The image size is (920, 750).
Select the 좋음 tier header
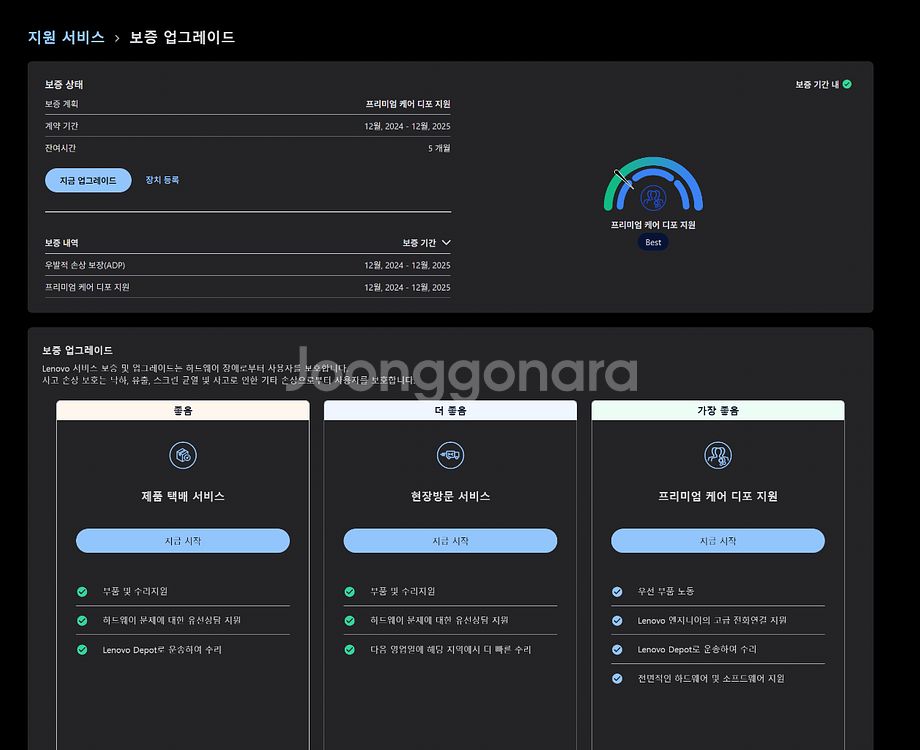click(183, 410)
